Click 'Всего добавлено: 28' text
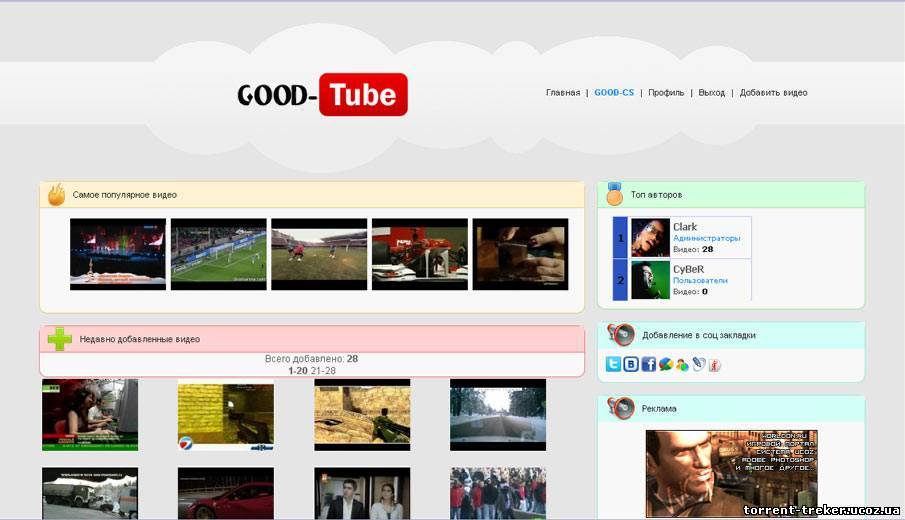905x520 pixels. 312,359
